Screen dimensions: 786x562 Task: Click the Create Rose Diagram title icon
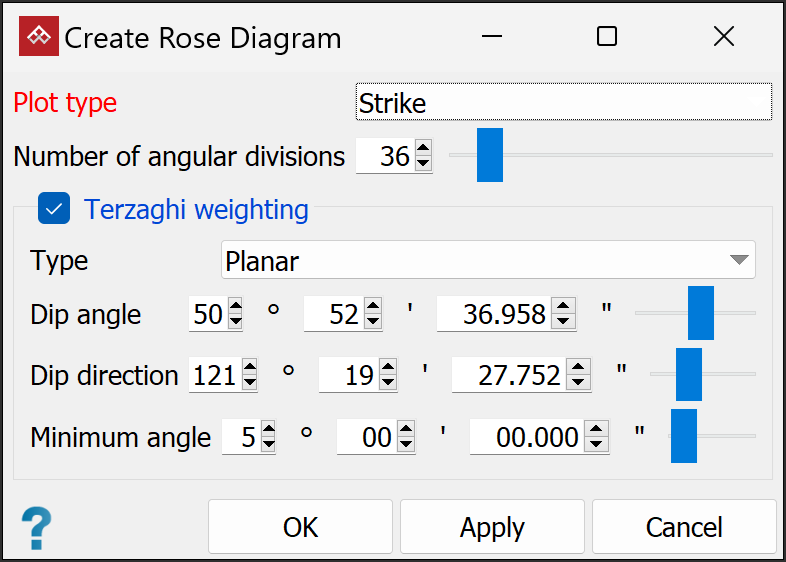pos(39,37)
